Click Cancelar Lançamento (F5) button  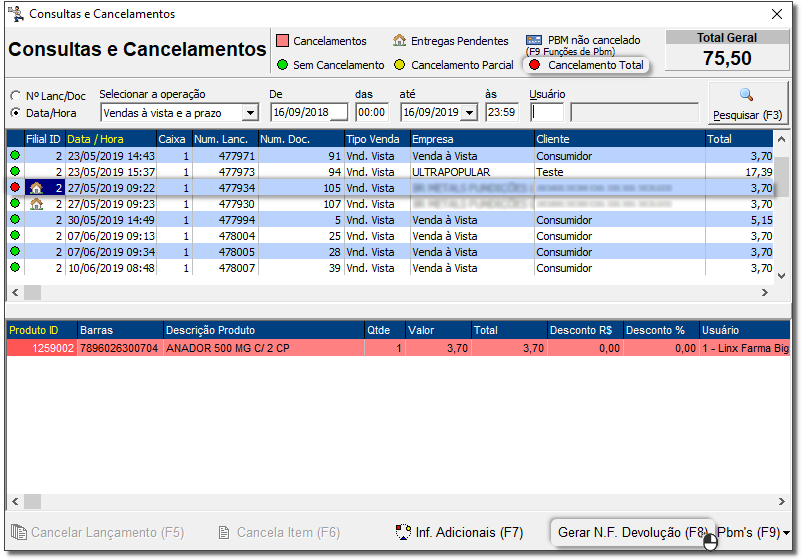[97, 532]
